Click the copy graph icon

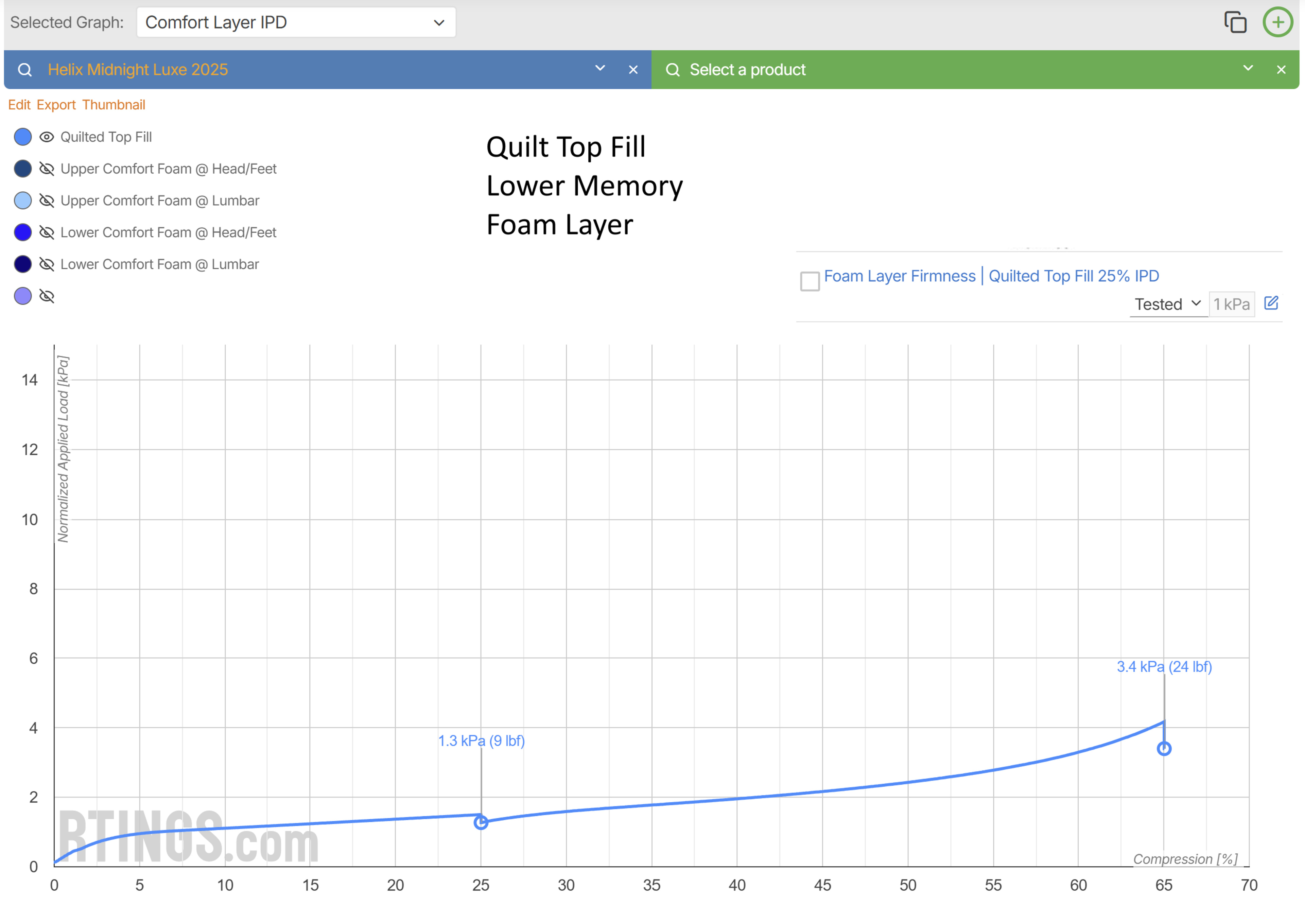click(1235, 23)
